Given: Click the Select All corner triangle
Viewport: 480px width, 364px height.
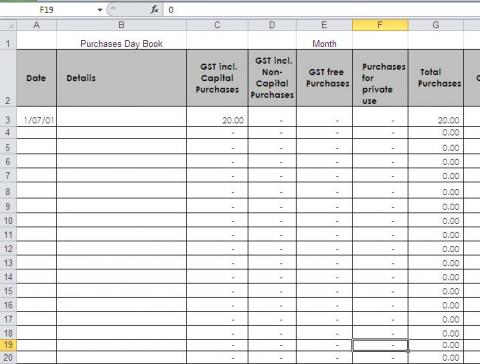Looking at the screenshot, I should (x=11, y=26).
